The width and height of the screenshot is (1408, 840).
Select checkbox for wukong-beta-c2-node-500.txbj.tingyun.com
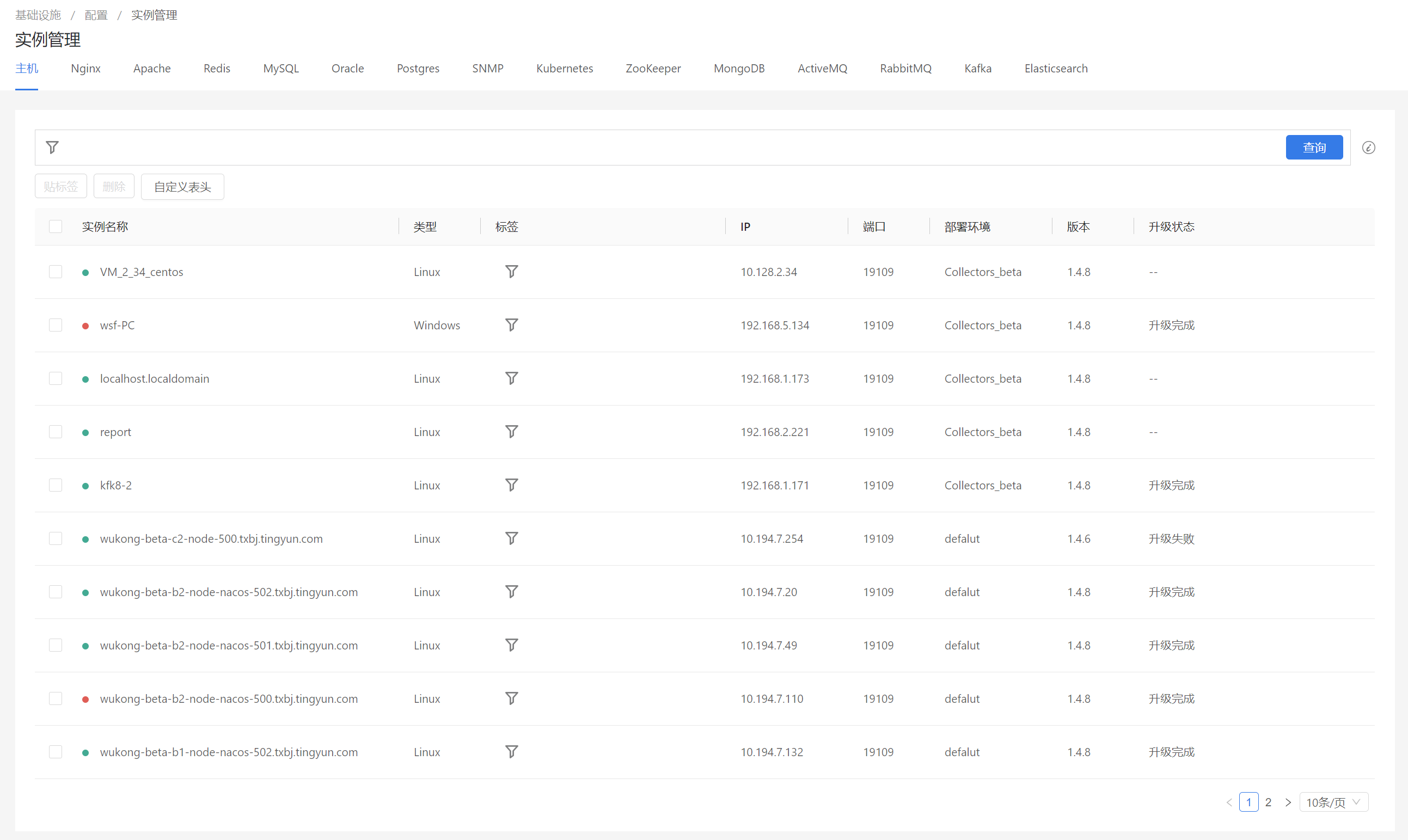(56, 538)
